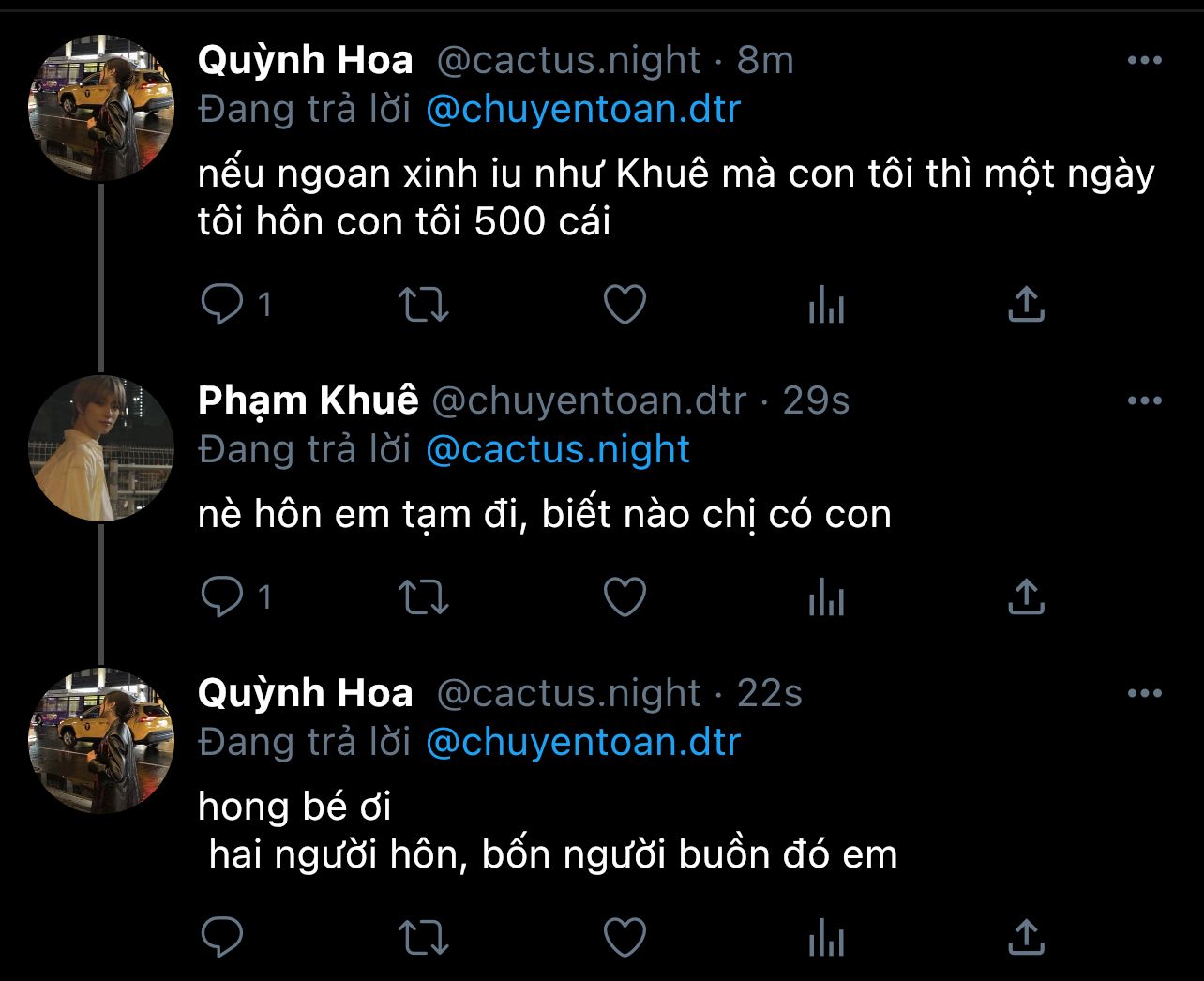Screen dimensions: 1204x981
Task: Like the first Quỳnh Hoa tweet
Action: pos(625,305)
